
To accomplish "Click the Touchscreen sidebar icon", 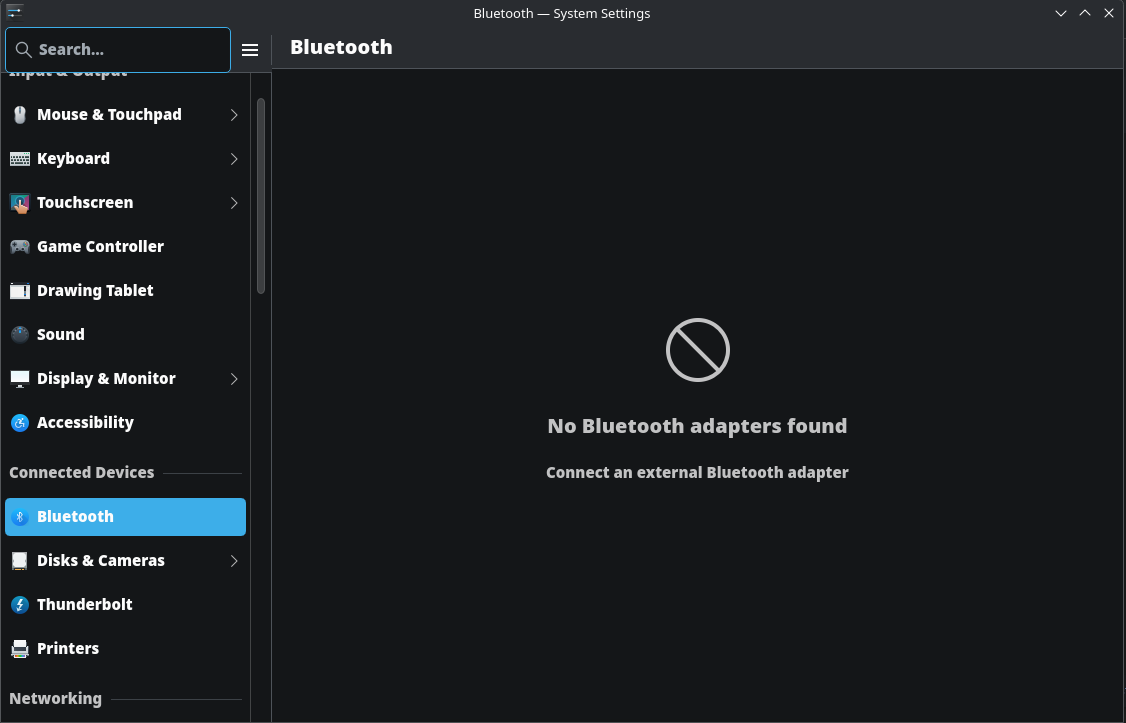I will click(20, 203).
